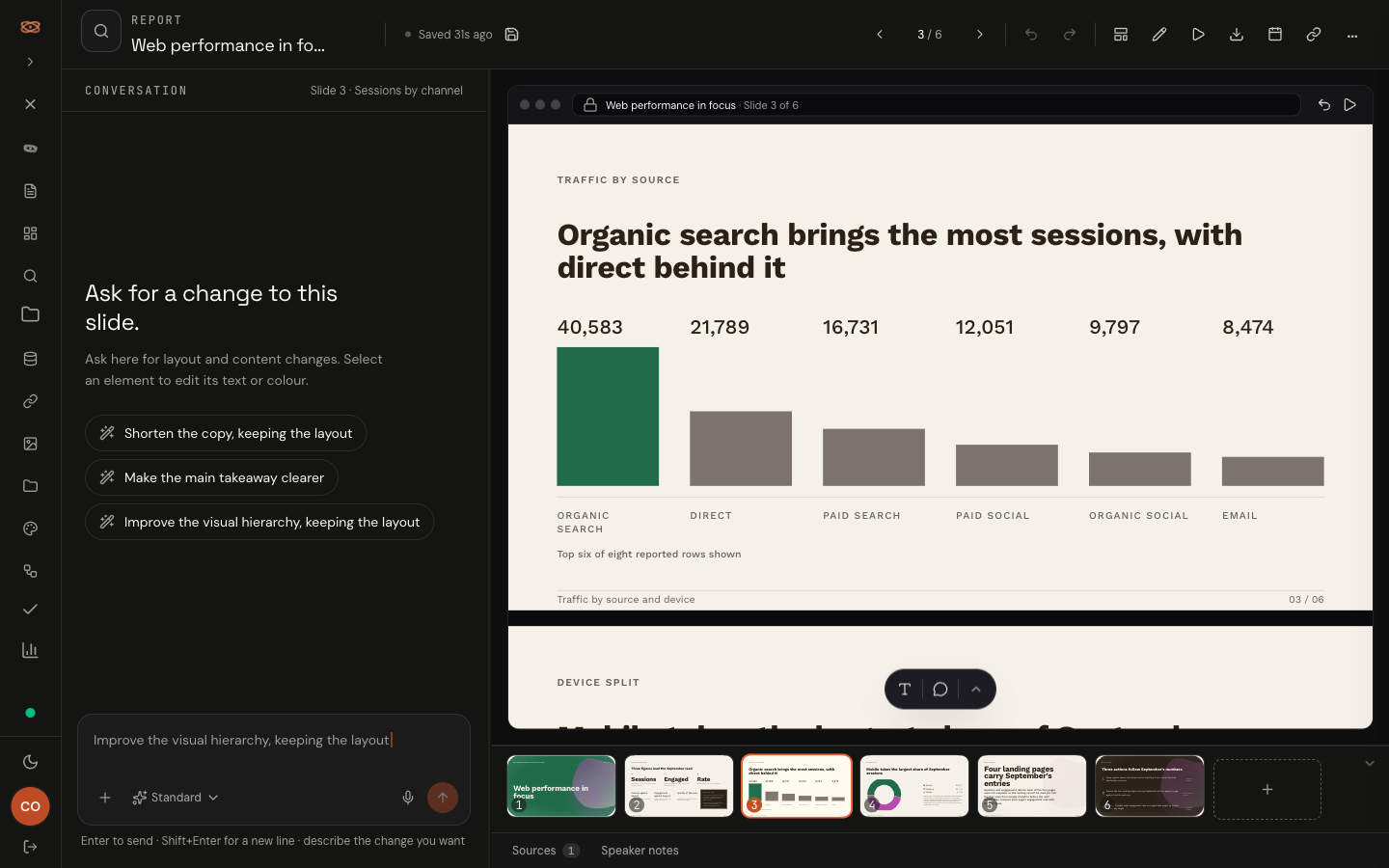The image size is (1389, 868).
Task: Click the 'Top six of eight reported rows shown' note
Action: [649, 555]
